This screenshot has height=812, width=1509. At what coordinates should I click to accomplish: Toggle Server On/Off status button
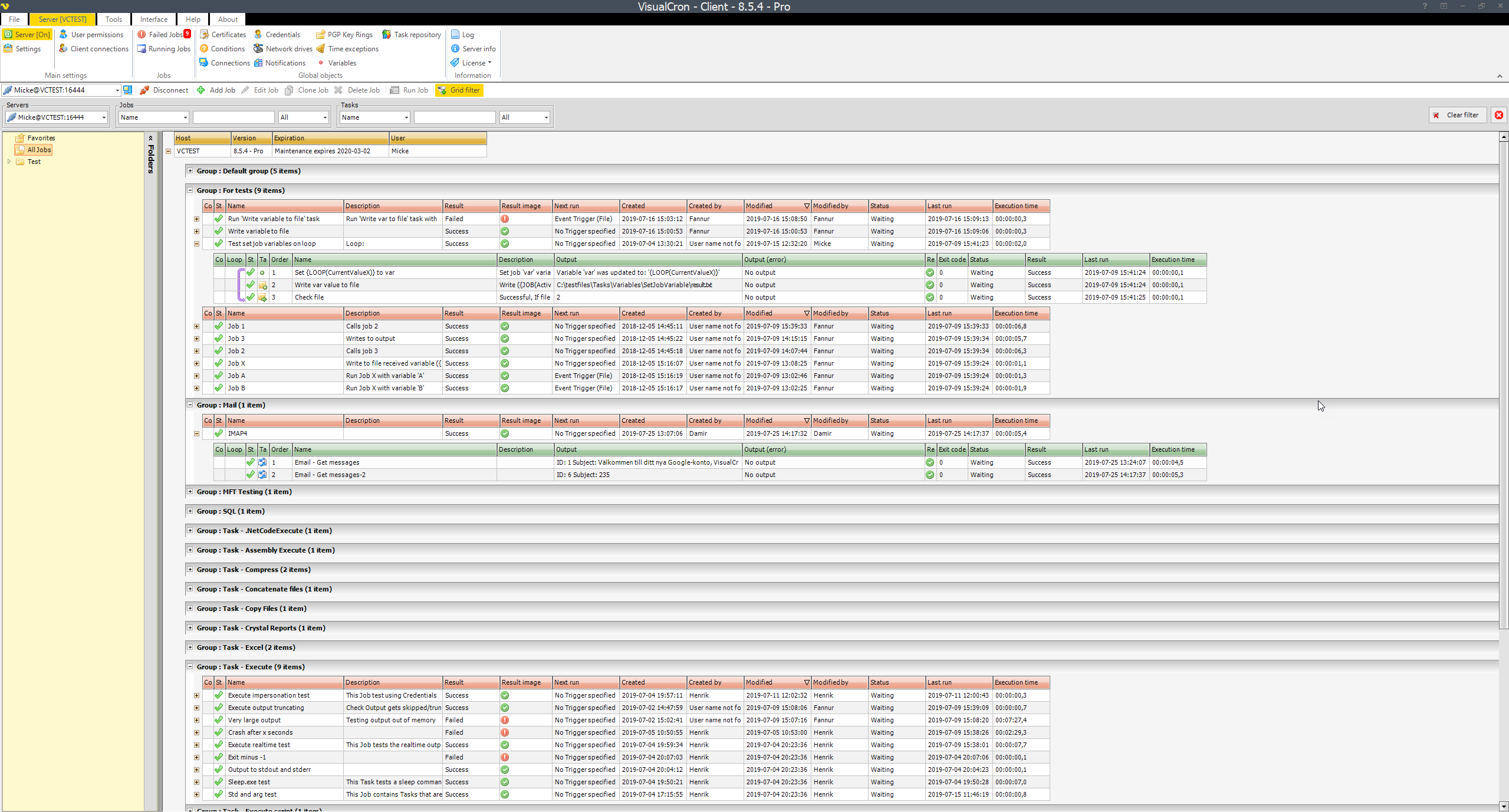(27, 35)
